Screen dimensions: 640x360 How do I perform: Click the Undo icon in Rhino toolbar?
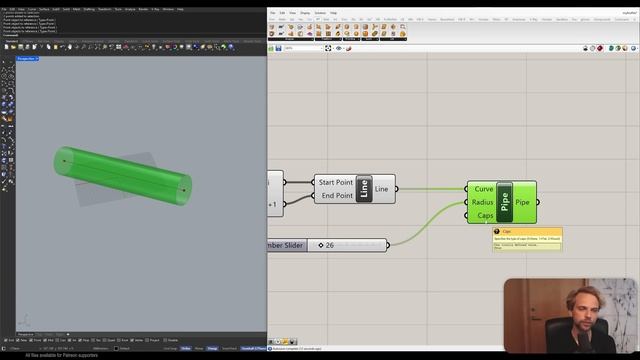62,47
